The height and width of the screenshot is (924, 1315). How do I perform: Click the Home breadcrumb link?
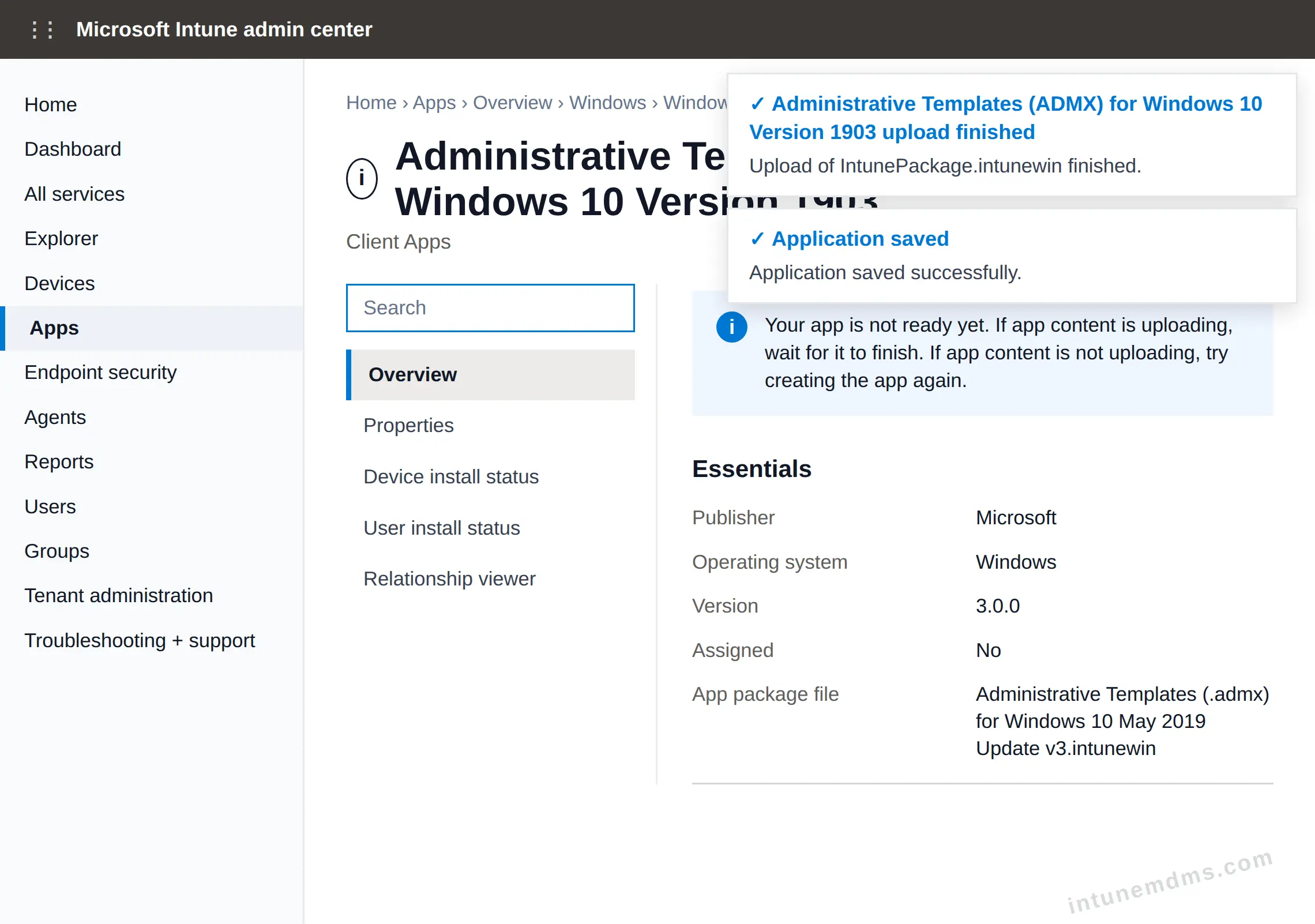371,103
